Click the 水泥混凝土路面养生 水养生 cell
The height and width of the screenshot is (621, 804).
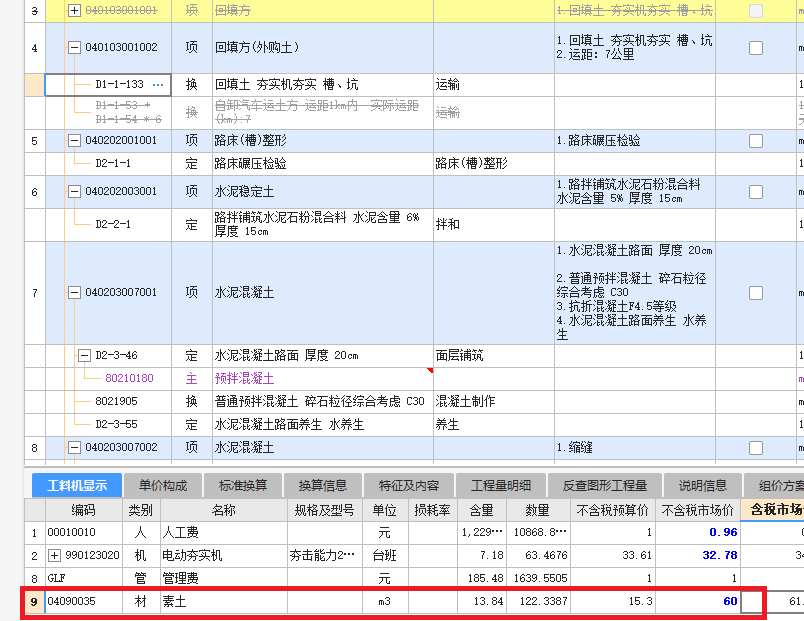(x=323, y=425)
